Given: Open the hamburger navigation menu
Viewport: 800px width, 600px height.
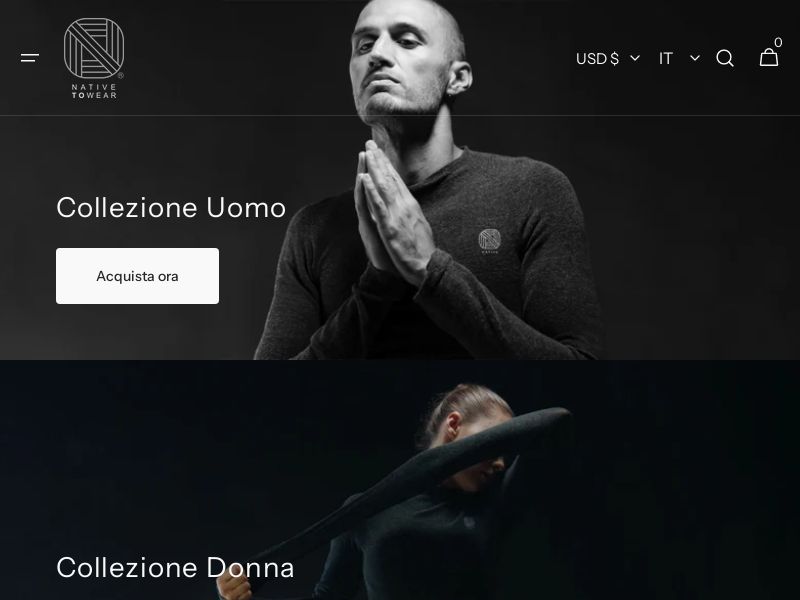Looking at the screenshot, I should [x=30, y=58].
